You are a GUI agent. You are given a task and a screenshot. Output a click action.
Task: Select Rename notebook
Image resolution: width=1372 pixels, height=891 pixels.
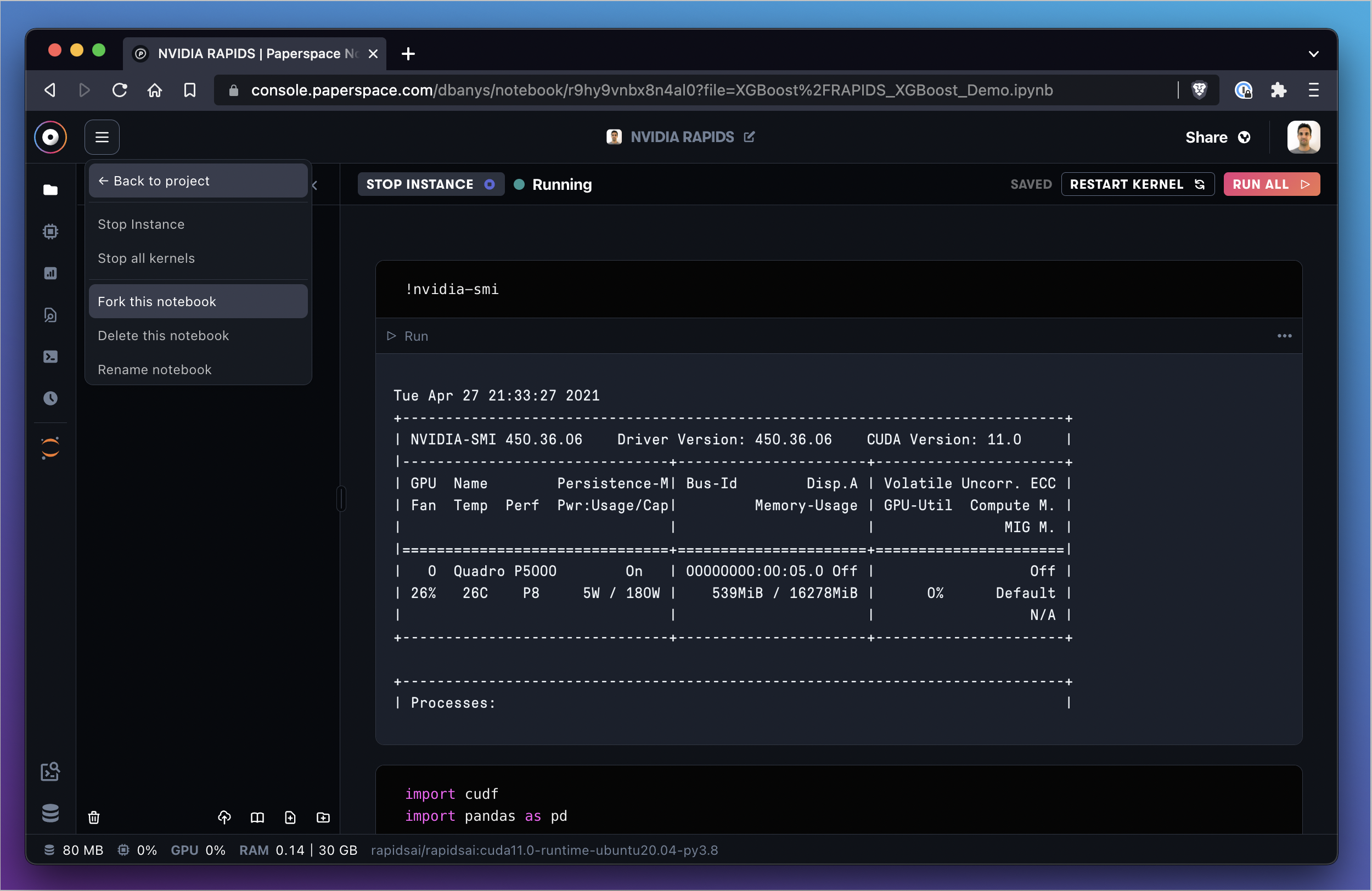(198, 369)
